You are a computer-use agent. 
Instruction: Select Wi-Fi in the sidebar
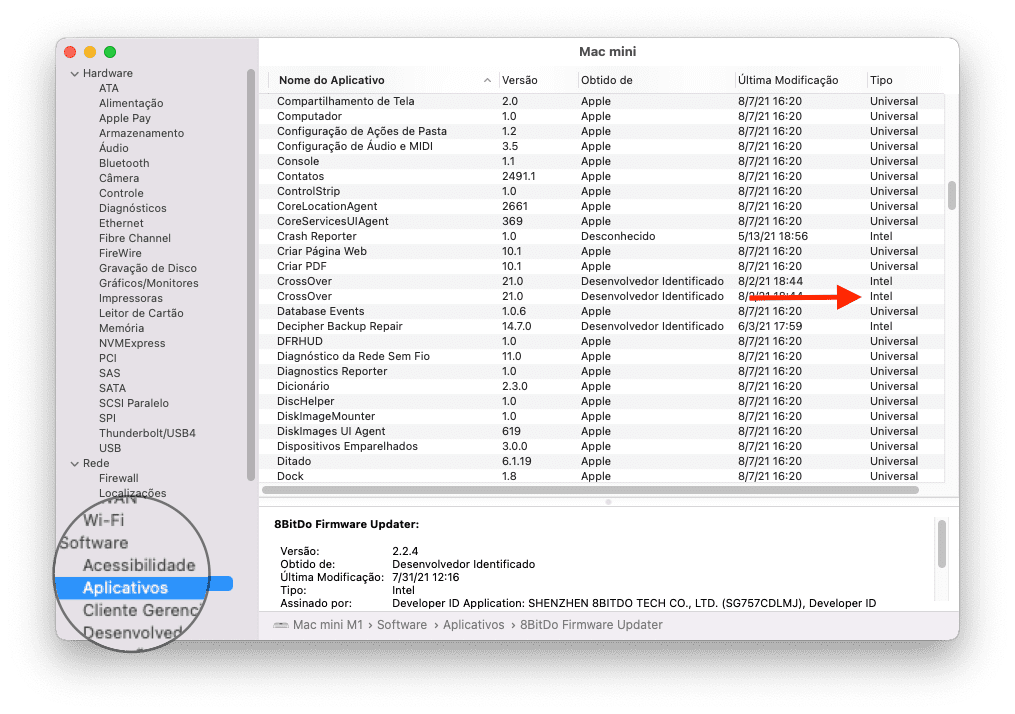coord(104,520)
